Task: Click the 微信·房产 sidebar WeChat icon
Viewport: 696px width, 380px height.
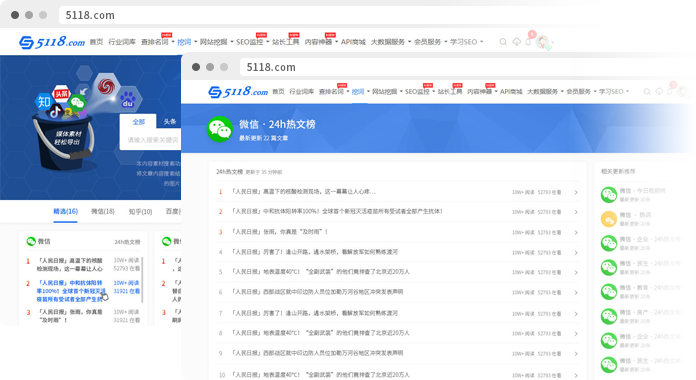Action: coord(609,316)
